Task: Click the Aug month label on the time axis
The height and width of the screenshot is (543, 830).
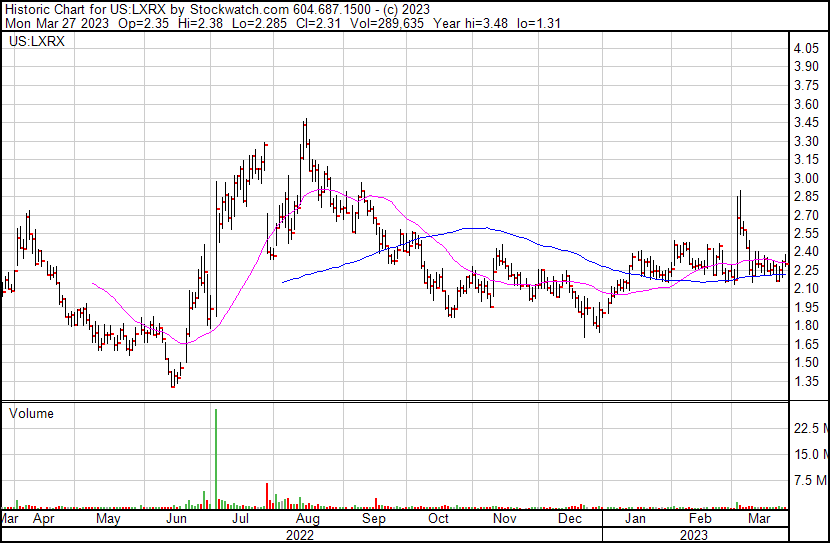Action: pos(307,520)
